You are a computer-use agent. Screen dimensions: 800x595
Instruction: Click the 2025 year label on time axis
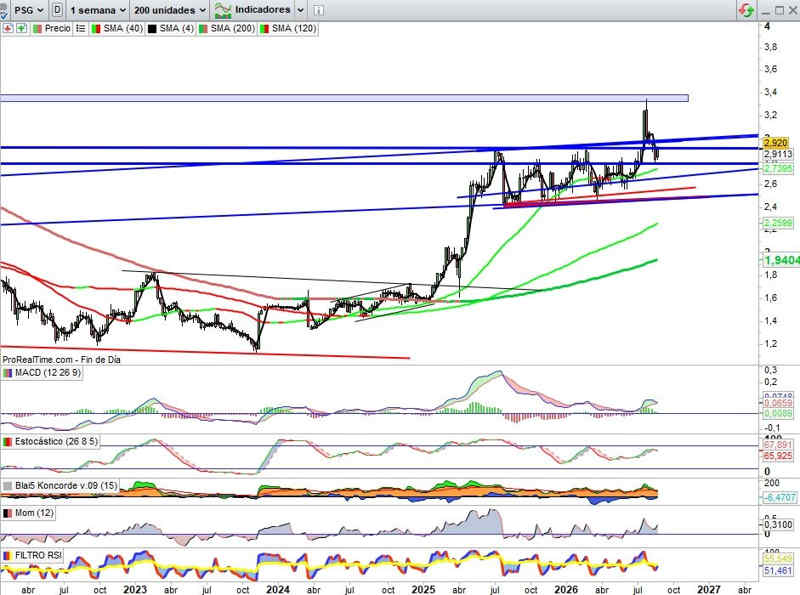[x=423, y=589]
